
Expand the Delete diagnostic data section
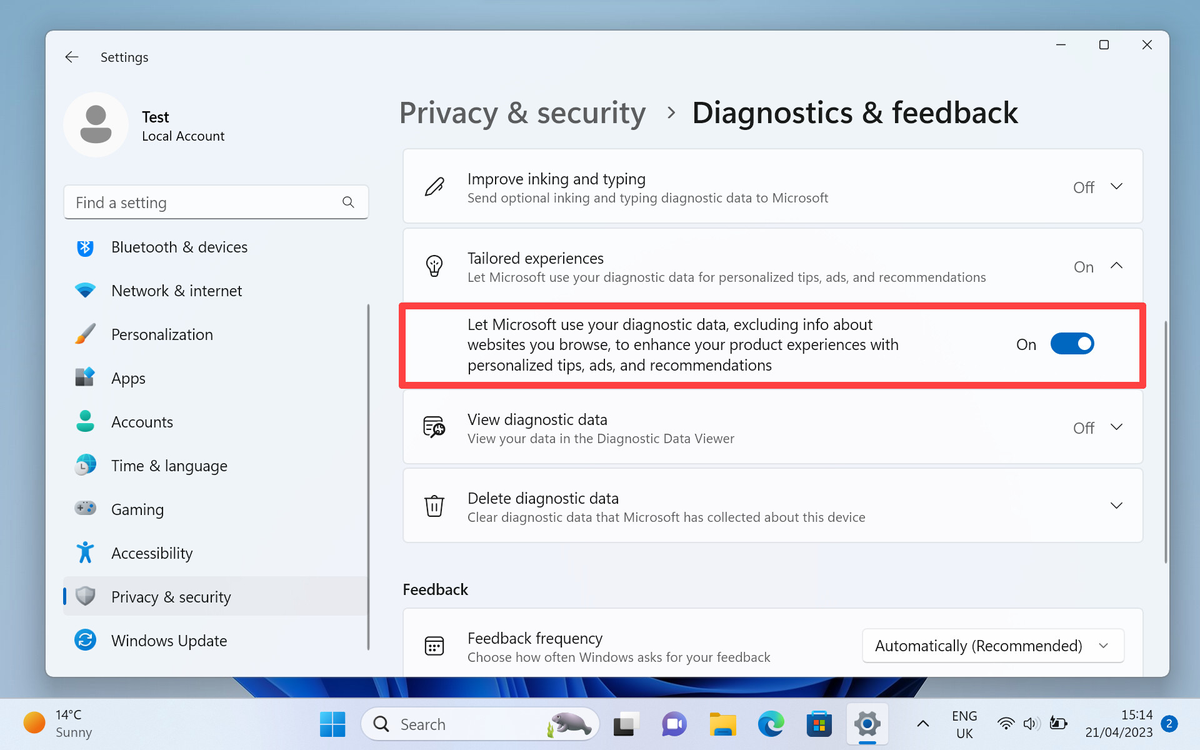pos(1116,506)
